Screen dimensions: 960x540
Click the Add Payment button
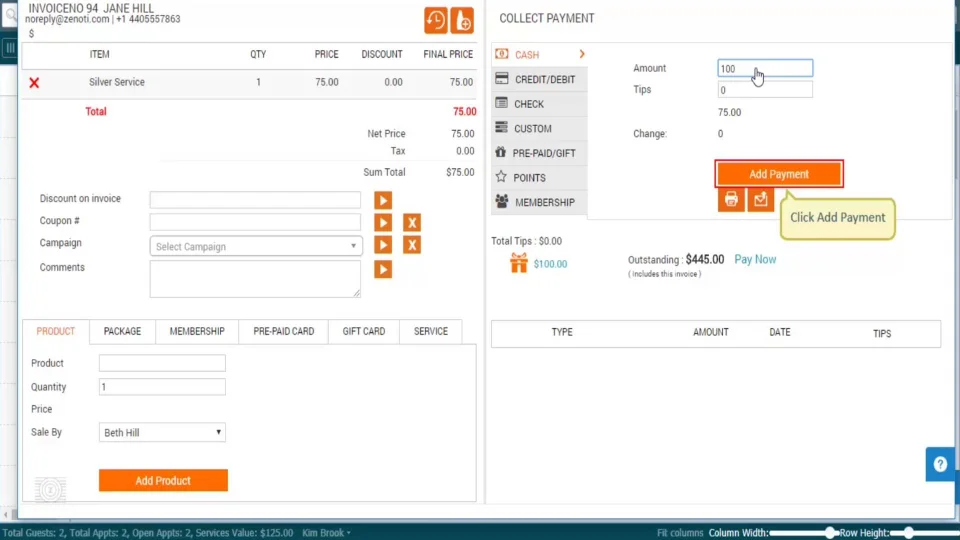(x=779, y=174)
